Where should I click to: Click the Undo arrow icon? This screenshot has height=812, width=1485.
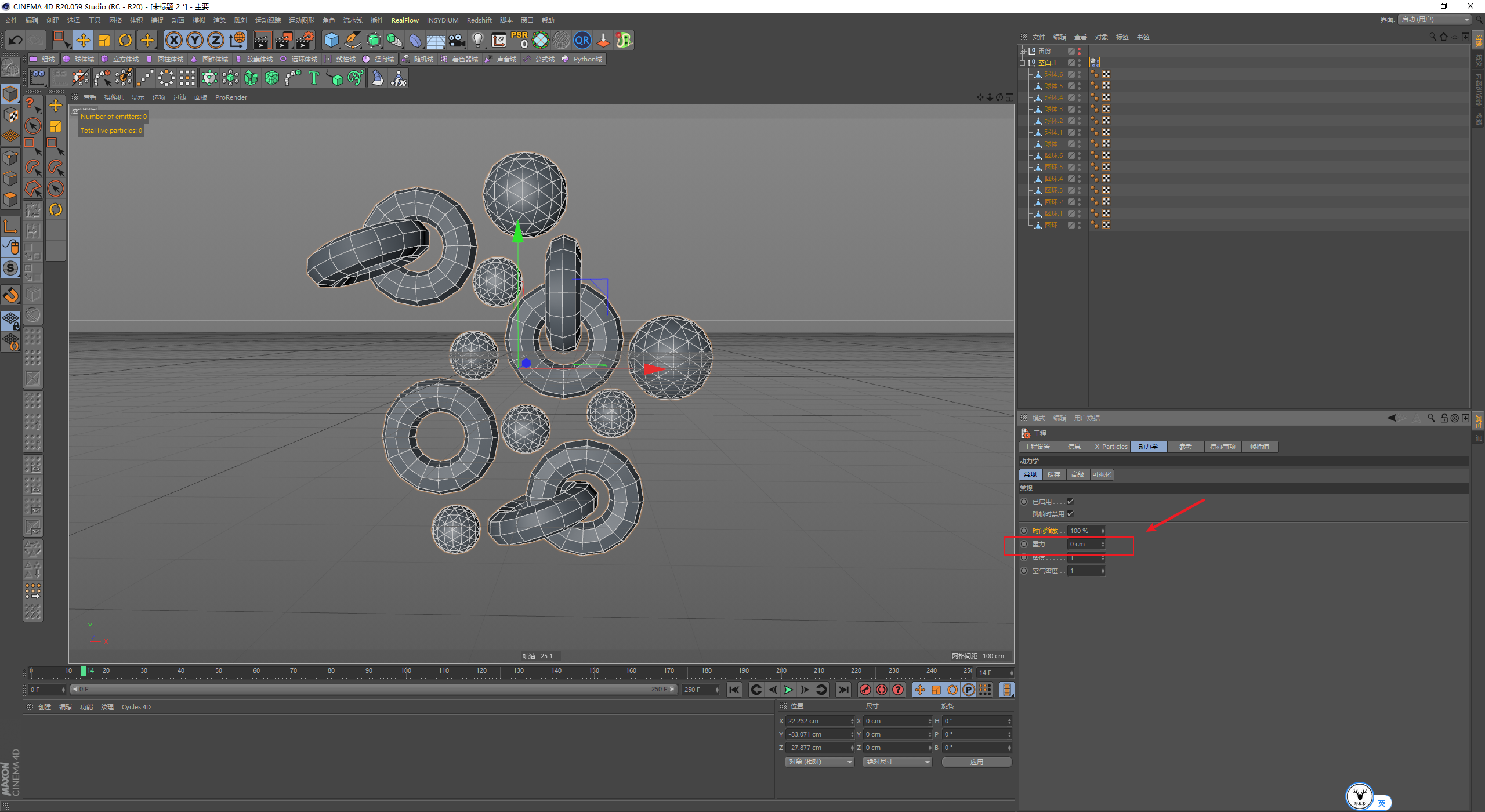click(x=16, y=40)
